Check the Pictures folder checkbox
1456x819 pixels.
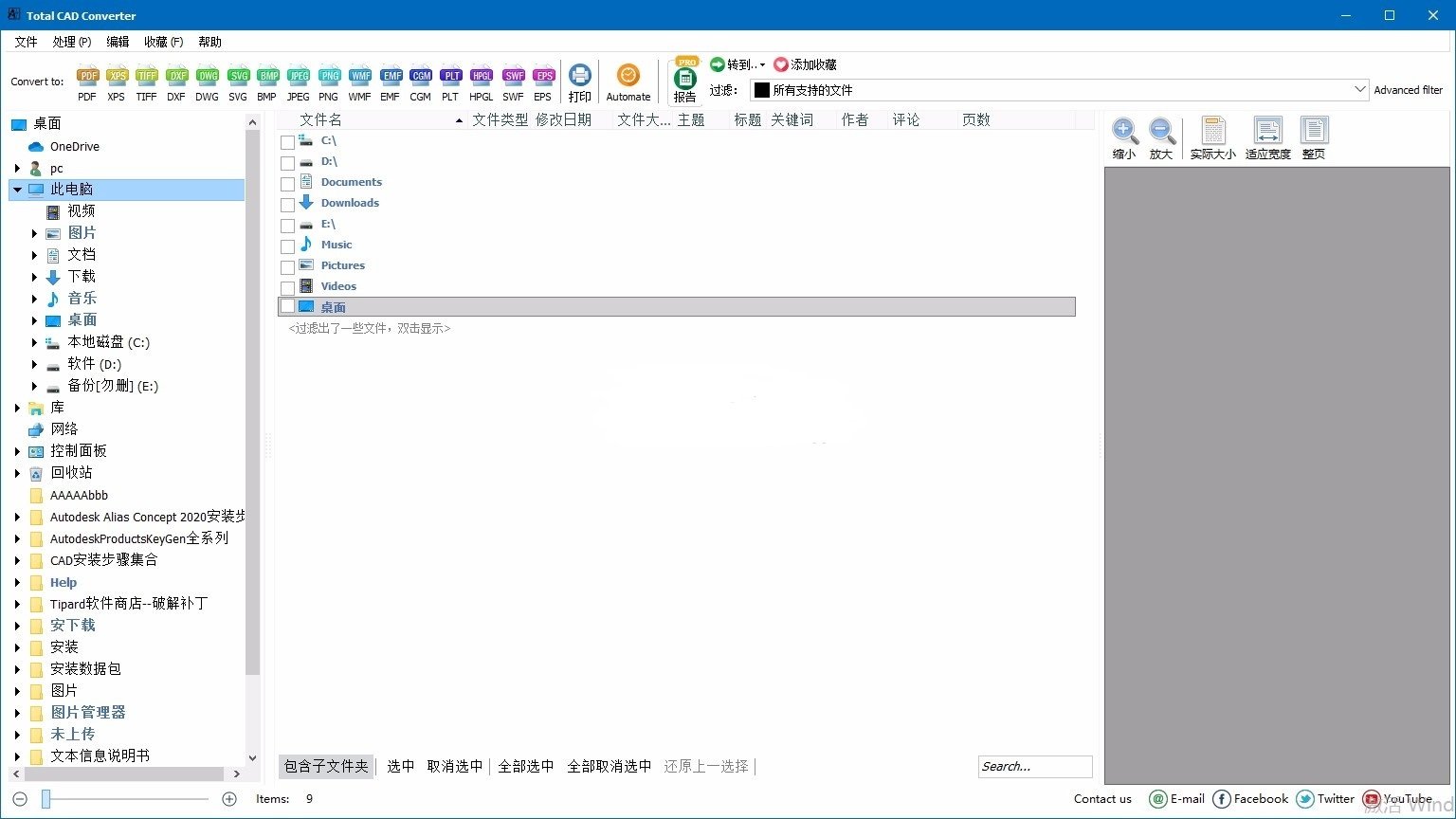[x=287, y=267]
